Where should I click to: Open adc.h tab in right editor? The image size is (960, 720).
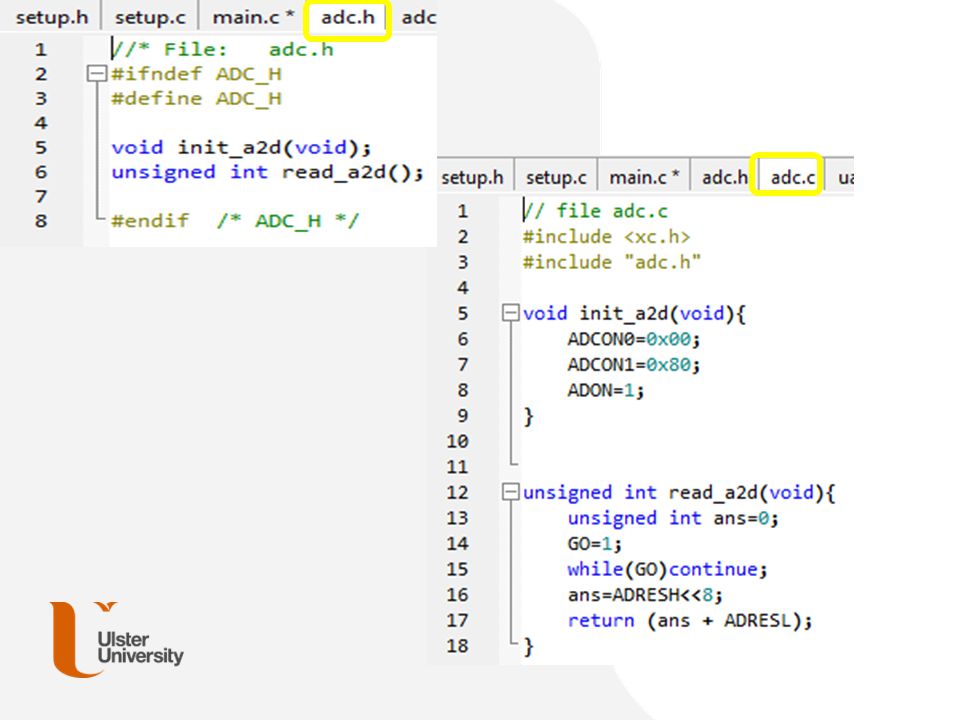tap(724, 178)
